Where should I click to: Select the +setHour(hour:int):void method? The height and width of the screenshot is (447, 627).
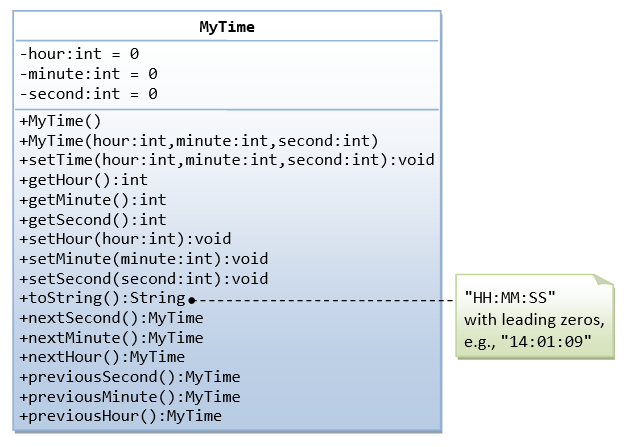[x=125, y=239]
